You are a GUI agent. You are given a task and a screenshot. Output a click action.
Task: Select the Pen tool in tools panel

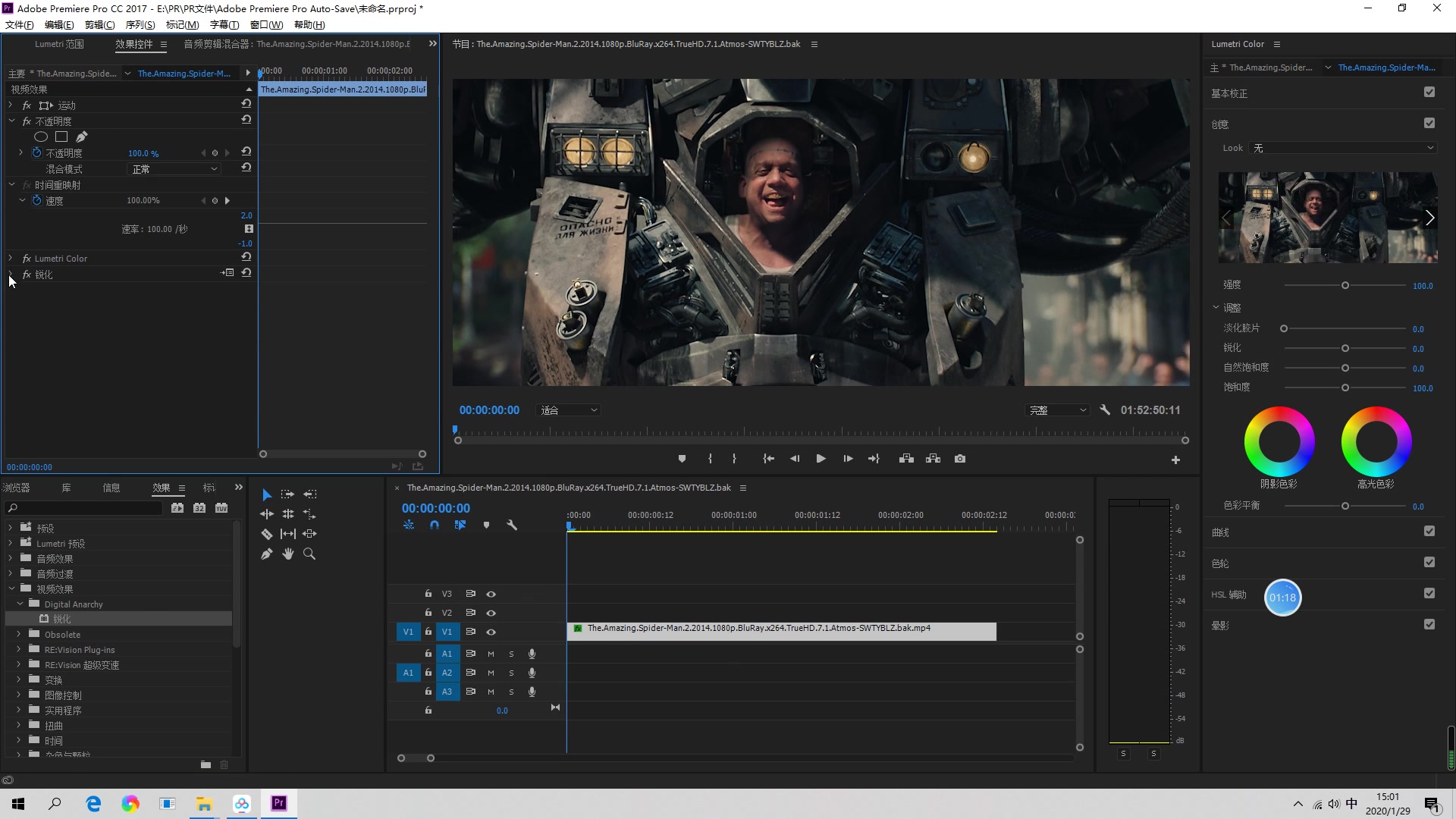pos(267,554)
